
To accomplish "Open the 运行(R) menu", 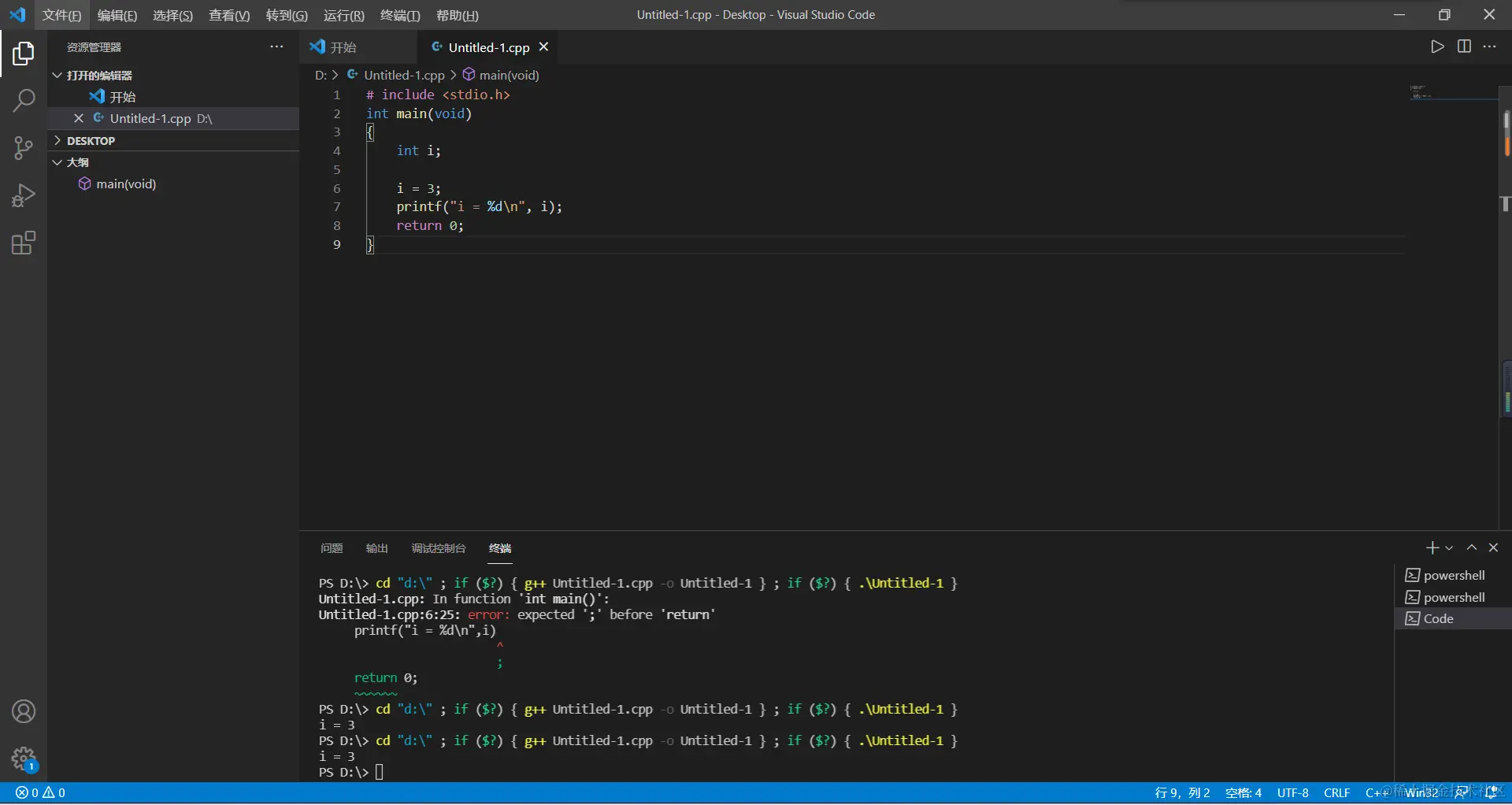I will (344, 15).
